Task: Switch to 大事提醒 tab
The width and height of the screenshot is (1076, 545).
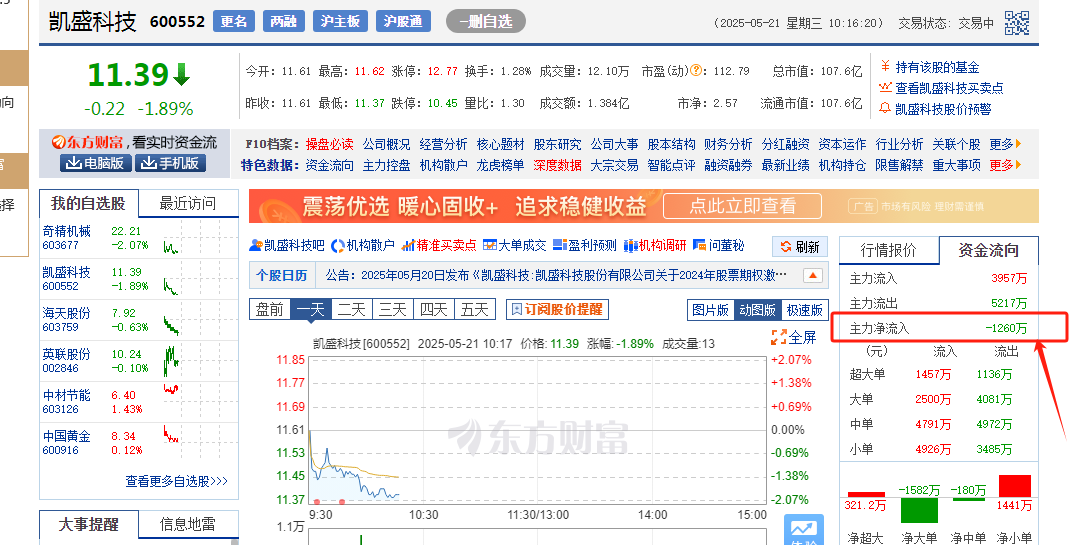Action: tap(89, 524)
